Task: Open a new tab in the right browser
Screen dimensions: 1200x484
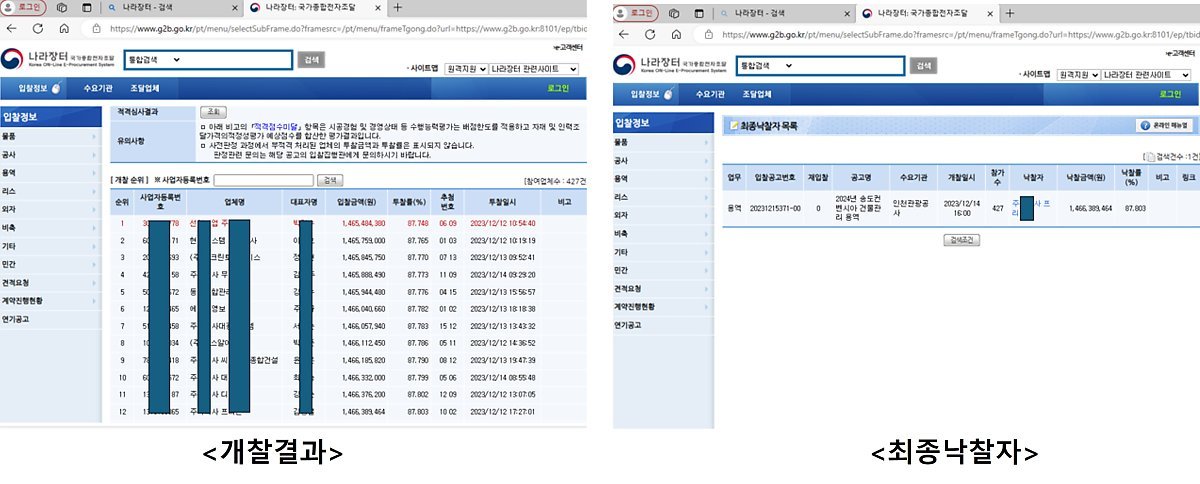Action: [1011, 12]
